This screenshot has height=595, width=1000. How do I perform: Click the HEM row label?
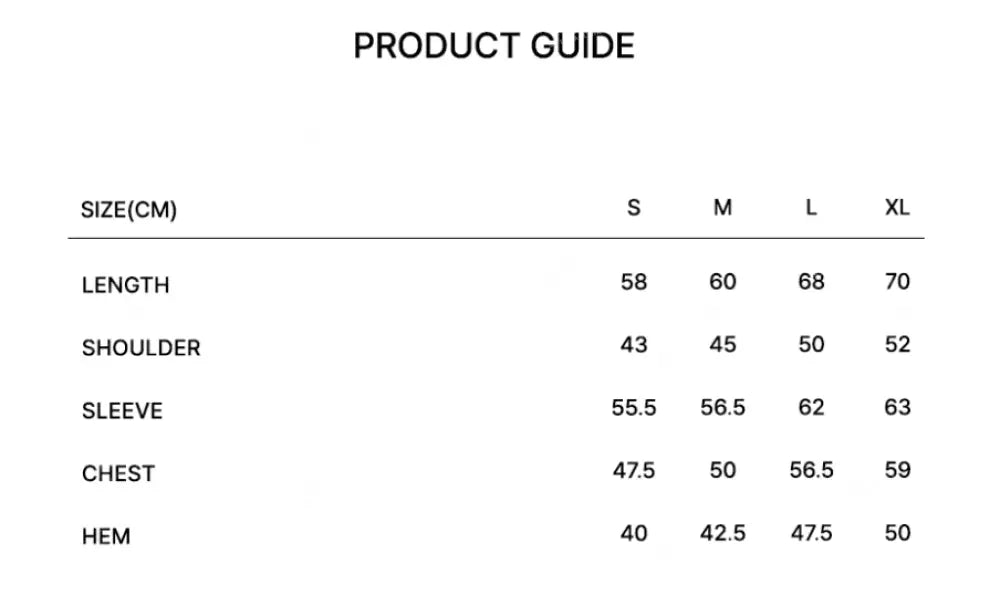[x=106, y=536]
